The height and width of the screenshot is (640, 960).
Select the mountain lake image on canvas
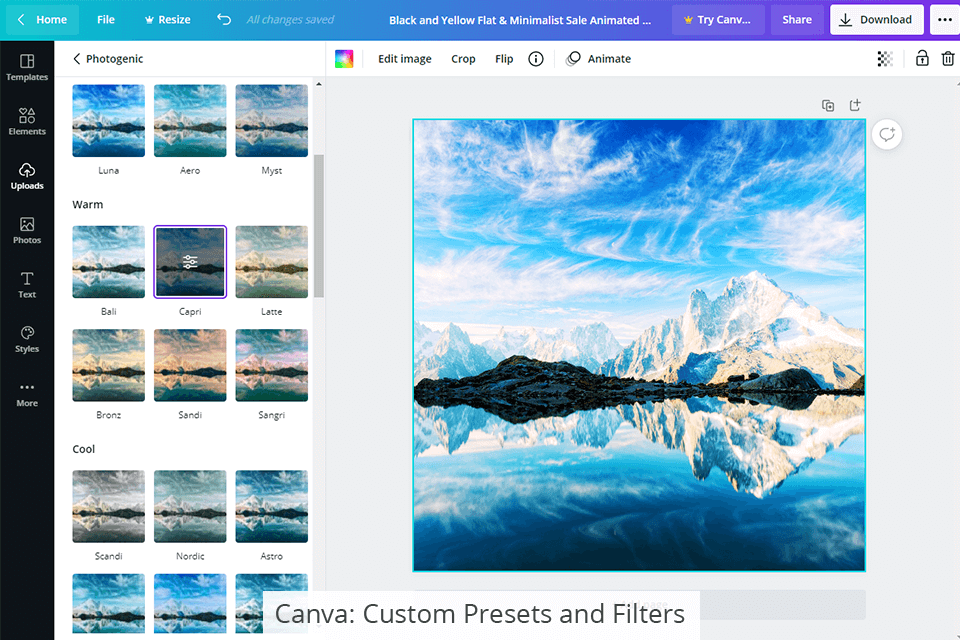coord(639,345)
